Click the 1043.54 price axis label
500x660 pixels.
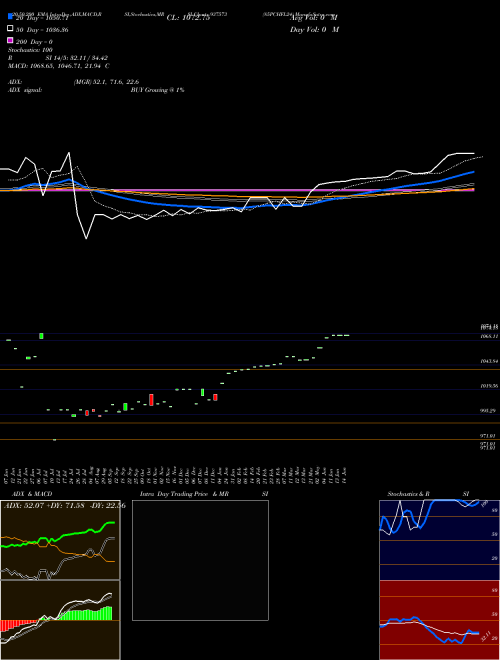(489, 361)
